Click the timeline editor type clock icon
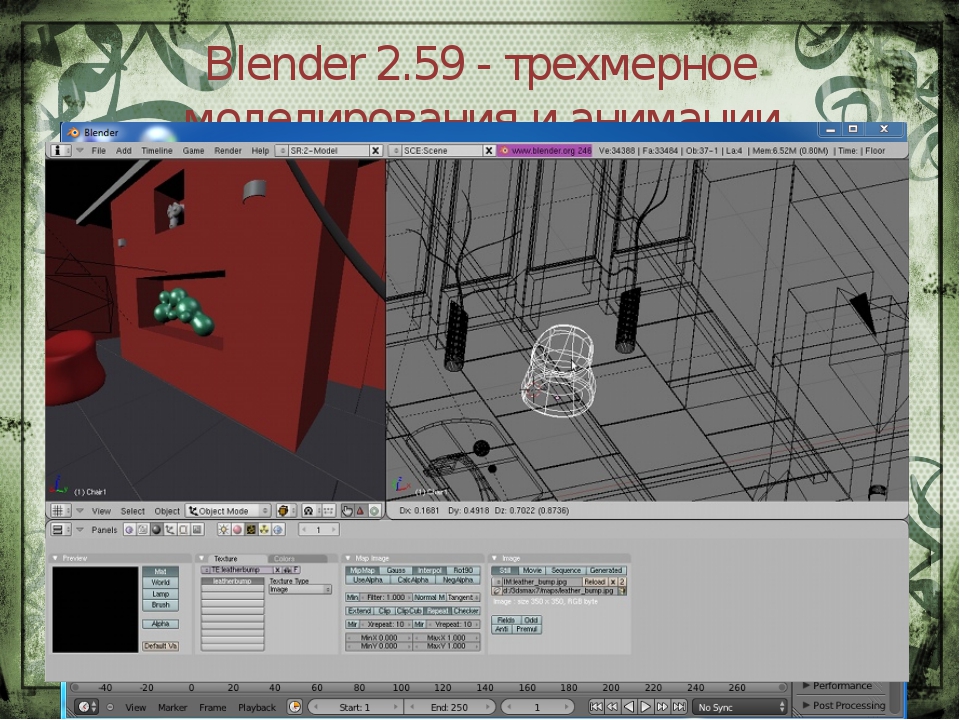 click(x=84, y=707)
